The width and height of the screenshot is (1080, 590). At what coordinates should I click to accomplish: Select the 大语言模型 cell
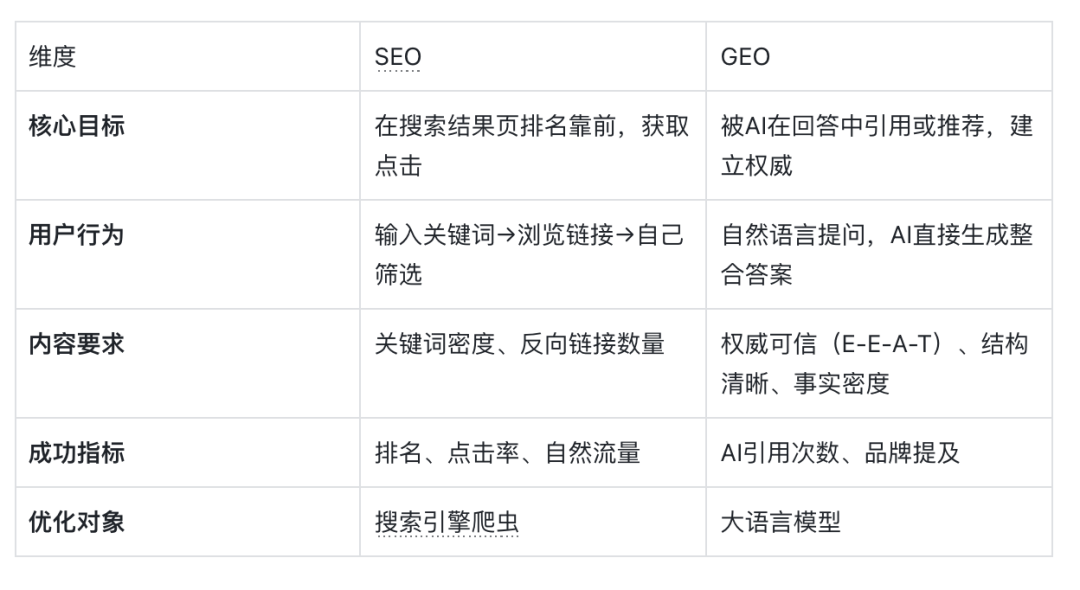tap(879, 522)
